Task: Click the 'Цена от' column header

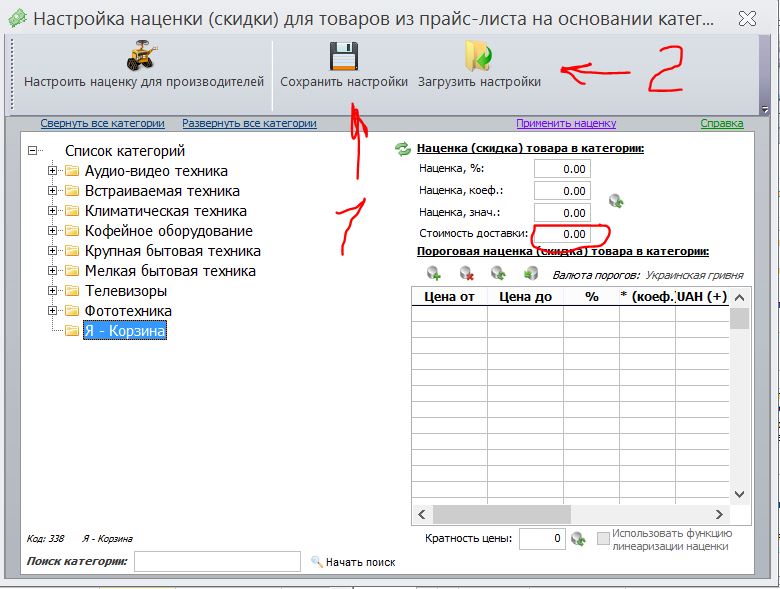Action: tap(450, 297)
